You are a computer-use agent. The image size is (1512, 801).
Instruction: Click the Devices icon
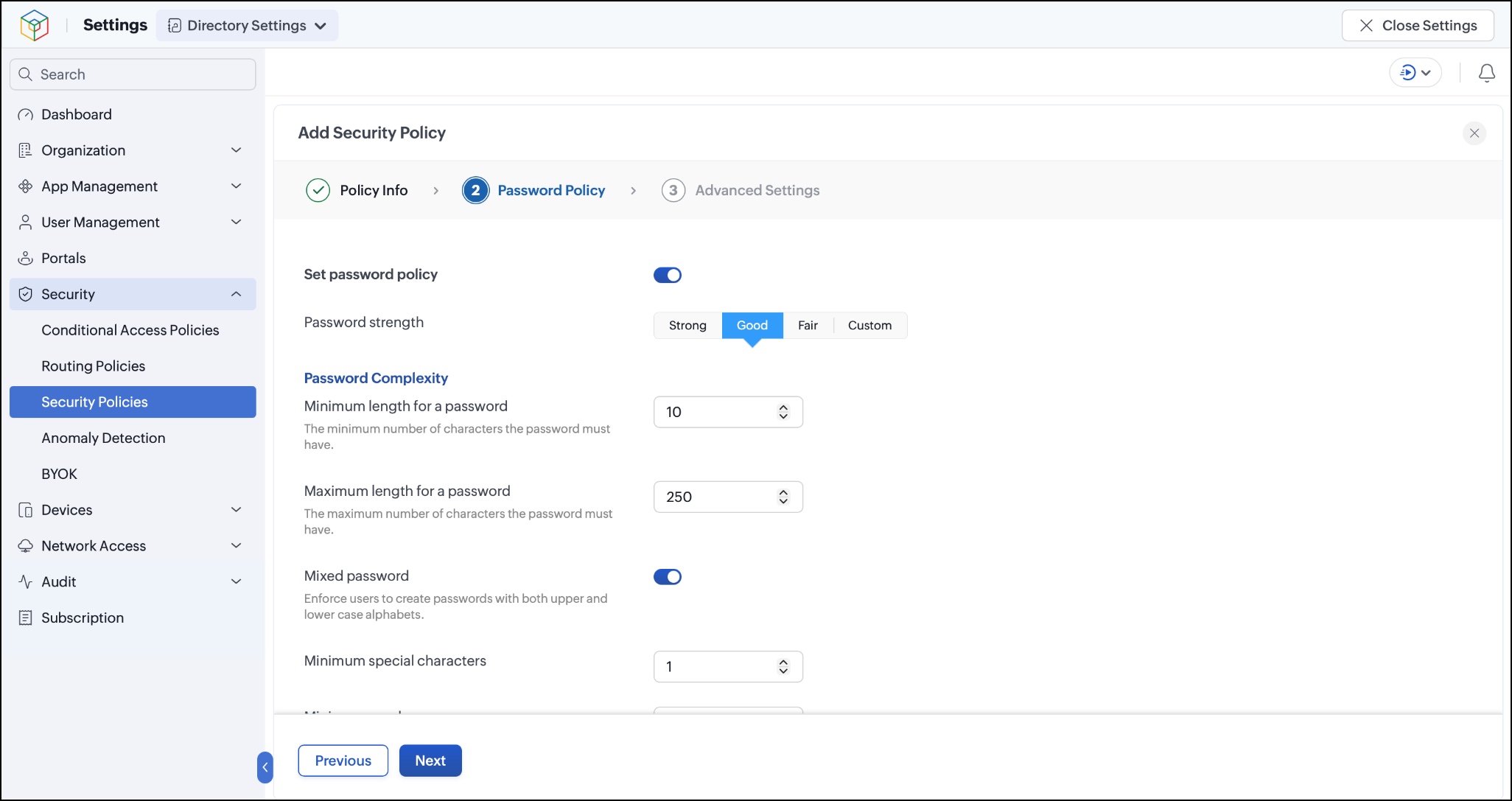[x=25, y=510]
